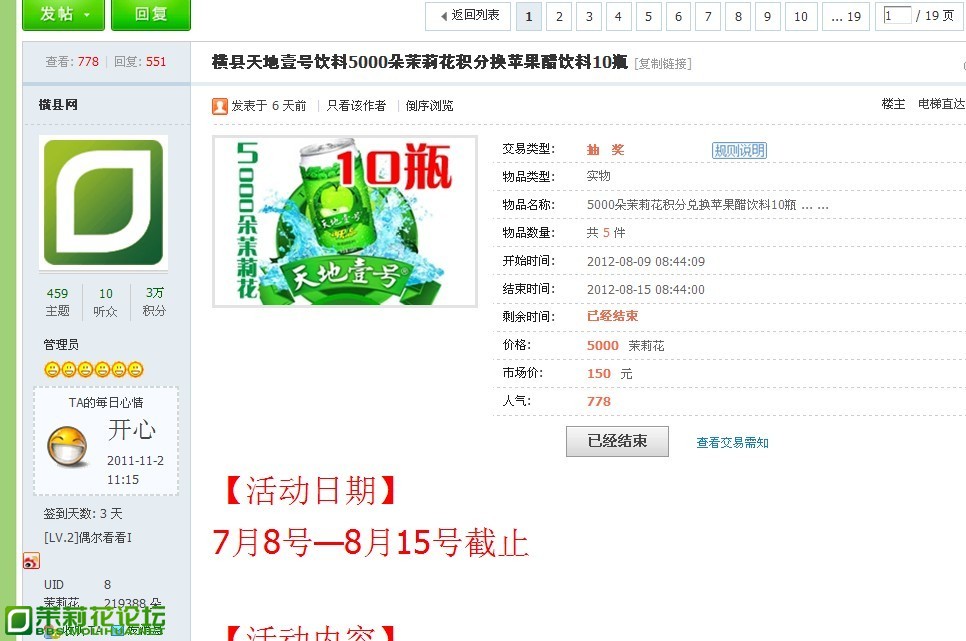Go to page 10
Screen dimensions: 966x641
click(801, 17)
